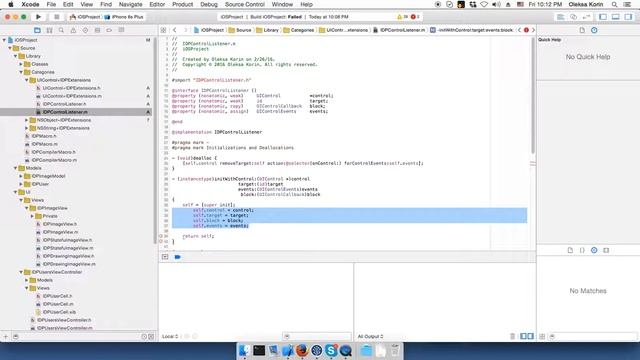Select the iOSProject scheme in toolbar
The height and width of the screenshot is (360, 640).
click(85, 17)
